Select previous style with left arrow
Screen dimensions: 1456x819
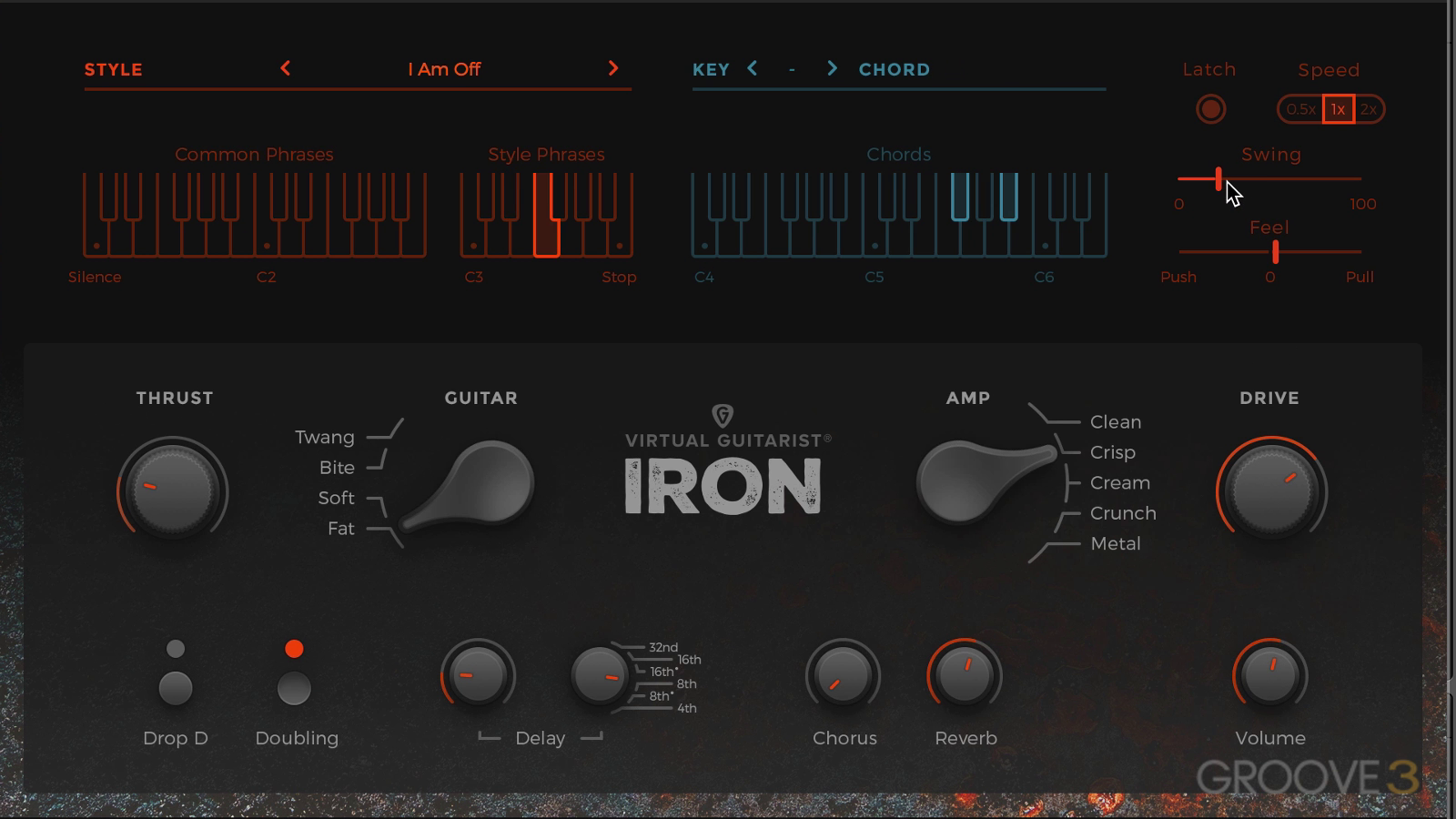tap(285, 68)
